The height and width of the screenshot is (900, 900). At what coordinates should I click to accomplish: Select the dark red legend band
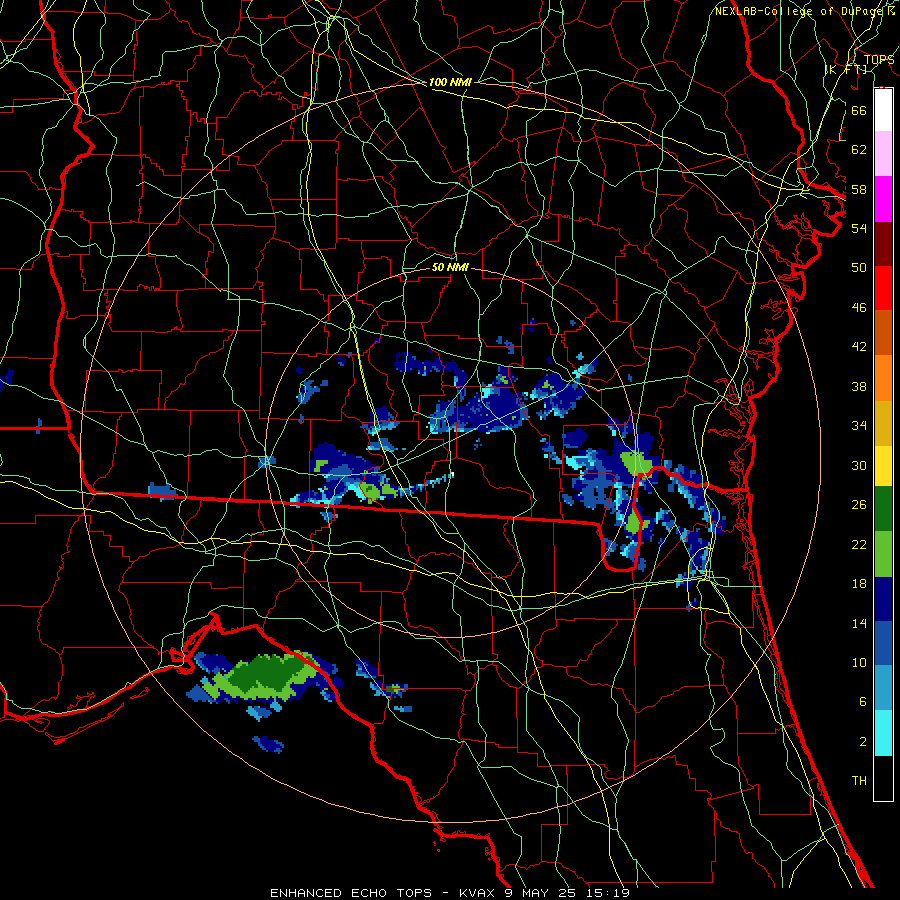pos(883,244)
